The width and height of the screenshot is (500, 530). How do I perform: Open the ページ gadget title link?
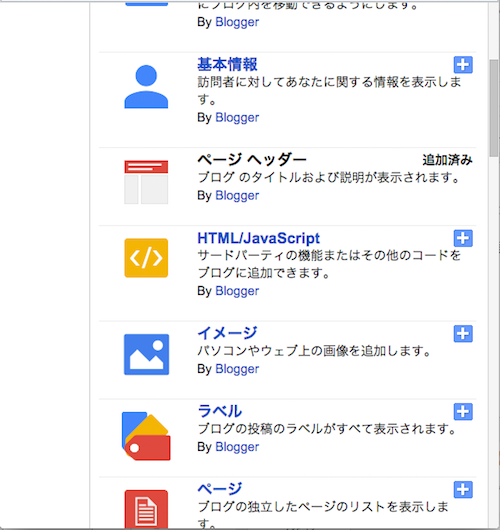(x=220, y=489)
